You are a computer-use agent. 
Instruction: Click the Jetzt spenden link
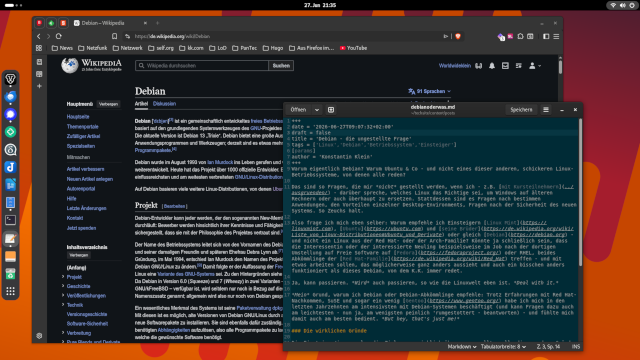pos(81,228)
